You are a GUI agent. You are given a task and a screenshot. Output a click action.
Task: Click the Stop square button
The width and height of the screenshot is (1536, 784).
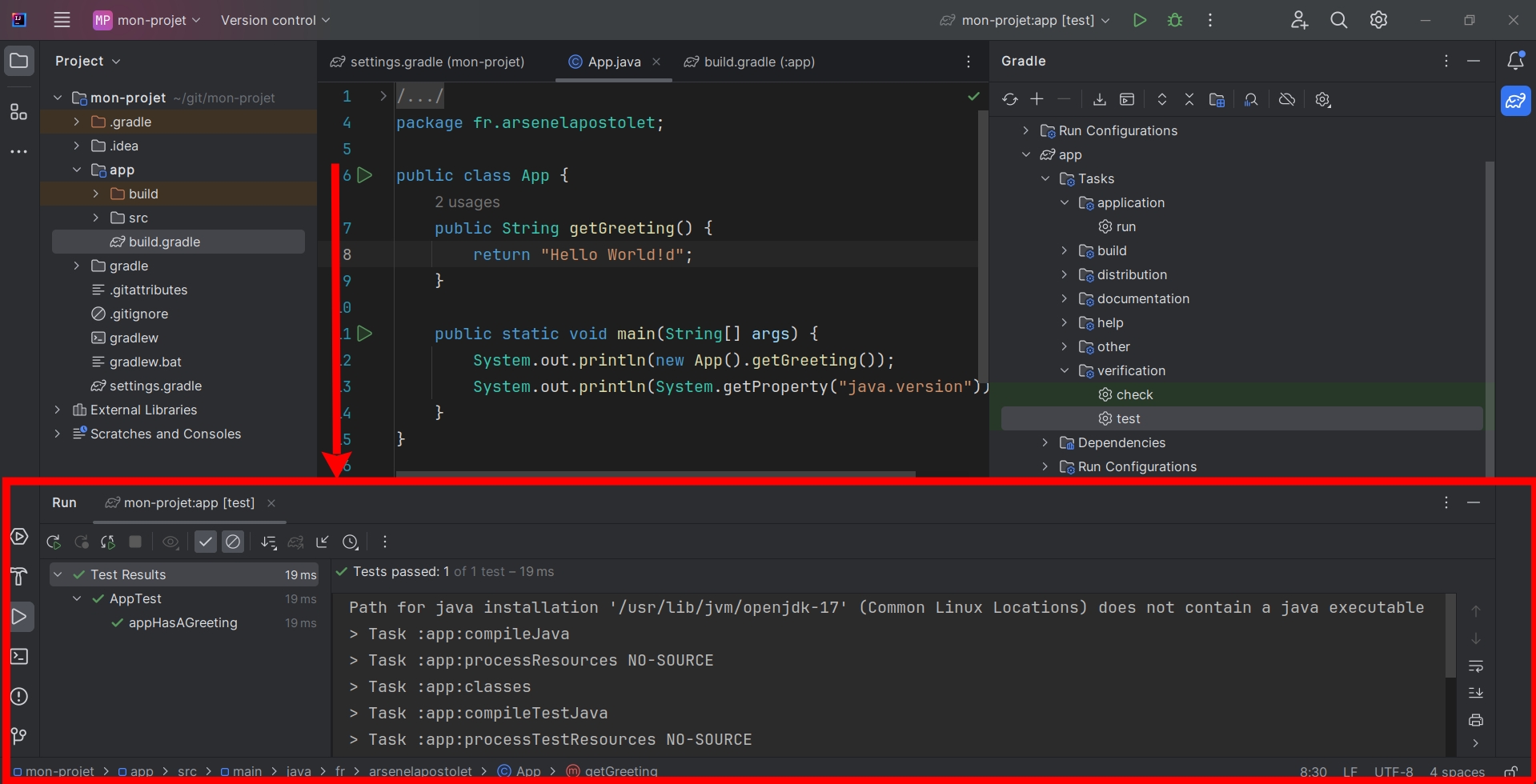coord(135,542)
